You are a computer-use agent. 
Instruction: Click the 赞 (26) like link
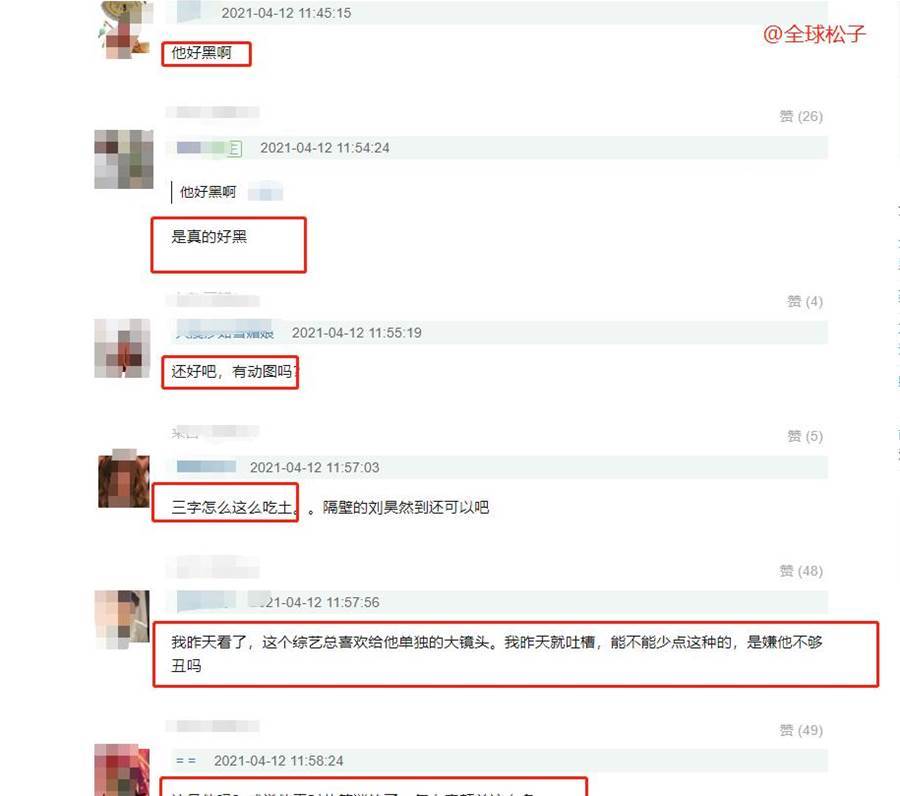point(801,117)
